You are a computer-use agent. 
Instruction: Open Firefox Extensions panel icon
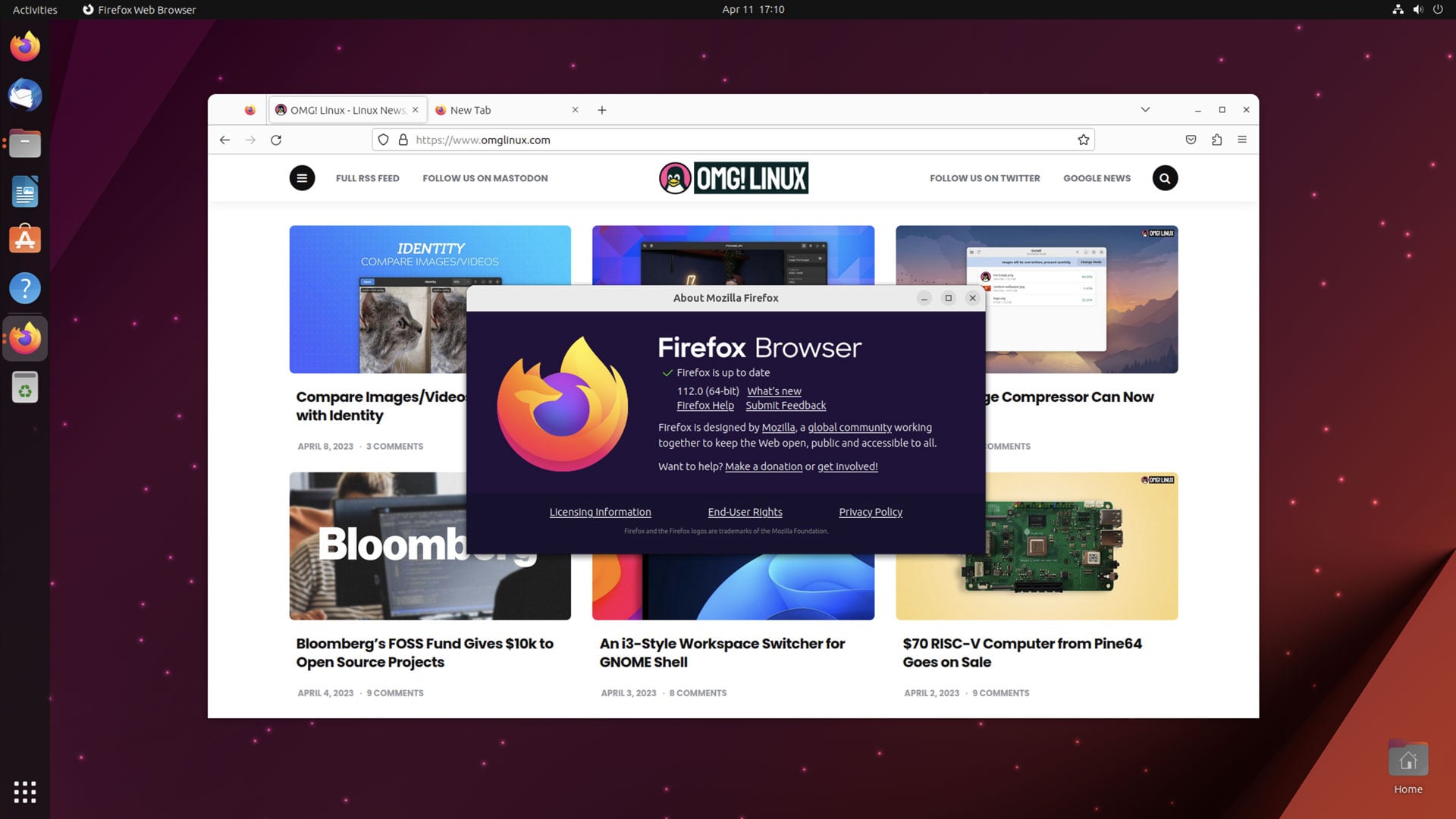click(1216, 139)
